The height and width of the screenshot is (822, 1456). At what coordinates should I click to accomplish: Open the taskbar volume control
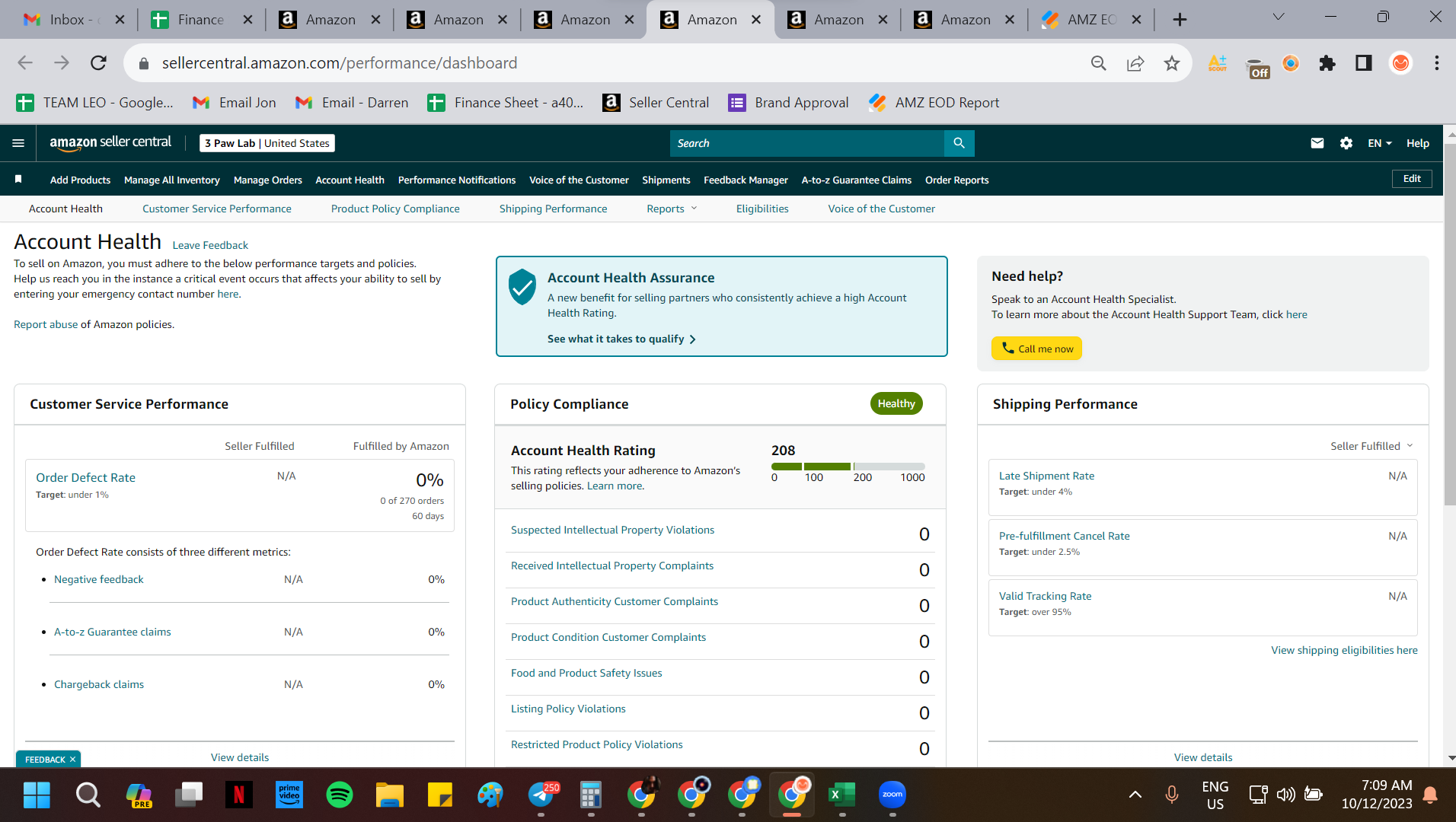(1286, 795)
